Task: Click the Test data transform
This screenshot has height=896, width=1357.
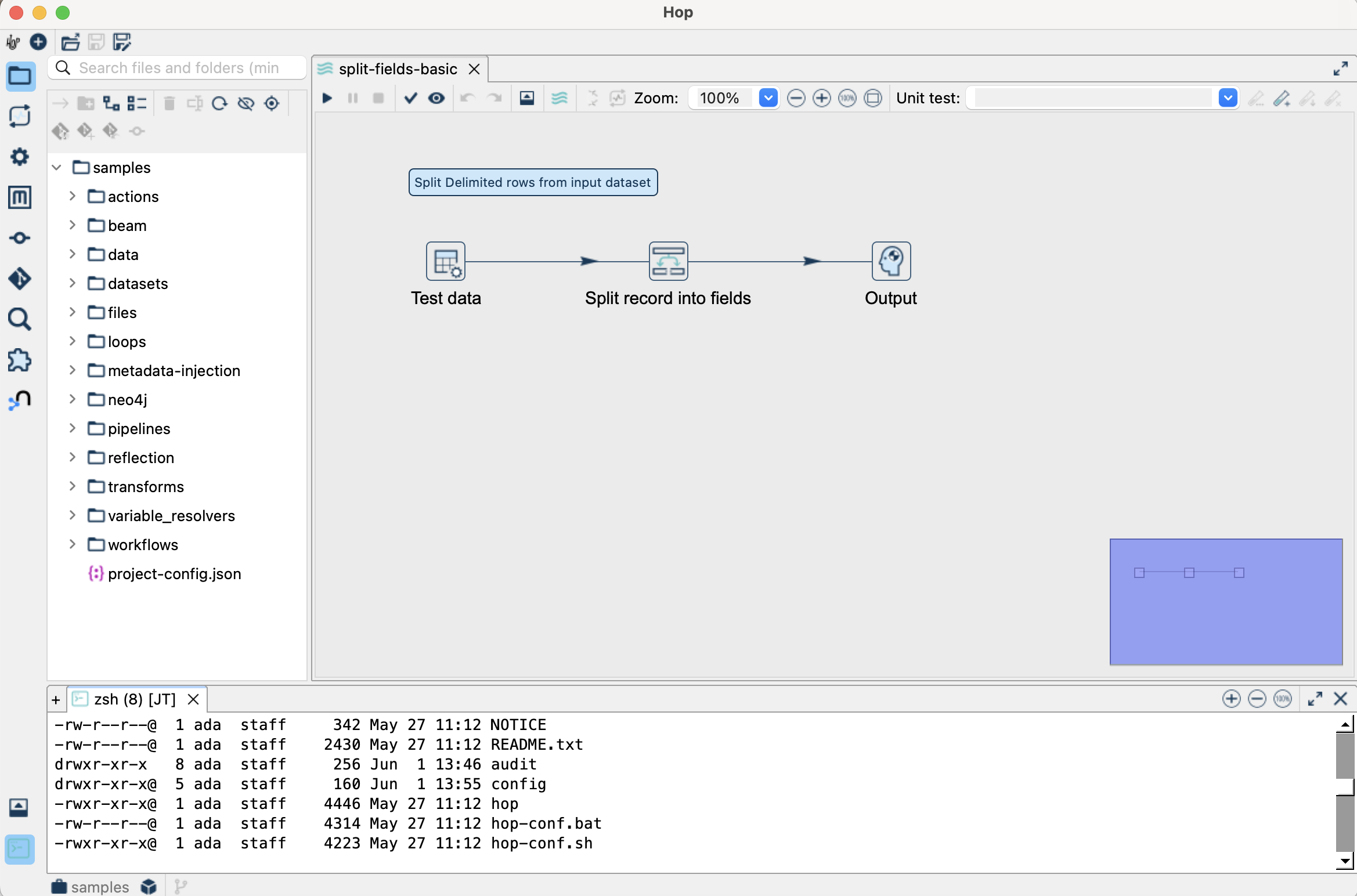Action: click(446, 261)
